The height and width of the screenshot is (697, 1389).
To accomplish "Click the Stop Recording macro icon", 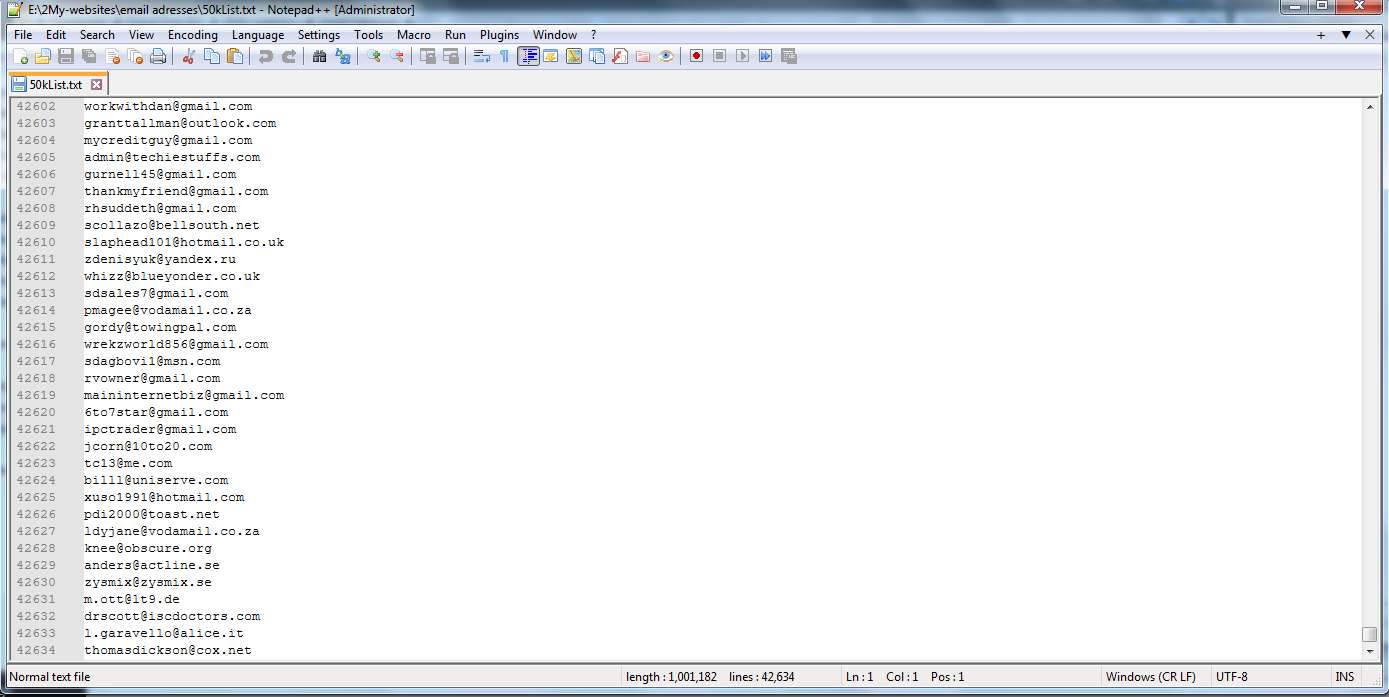I will [719, 56].
